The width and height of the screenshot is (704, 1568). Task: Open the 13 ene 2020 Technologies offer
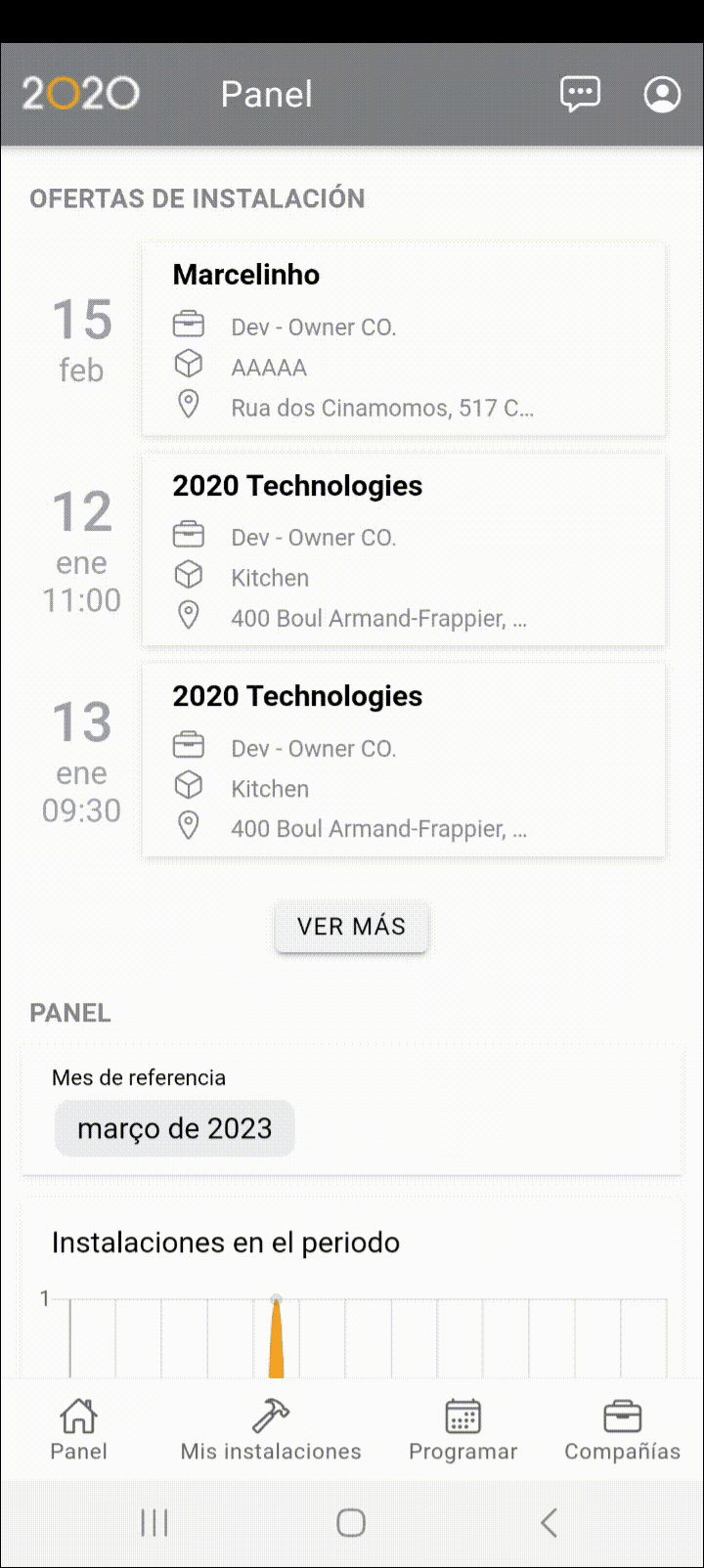[404, 761]
